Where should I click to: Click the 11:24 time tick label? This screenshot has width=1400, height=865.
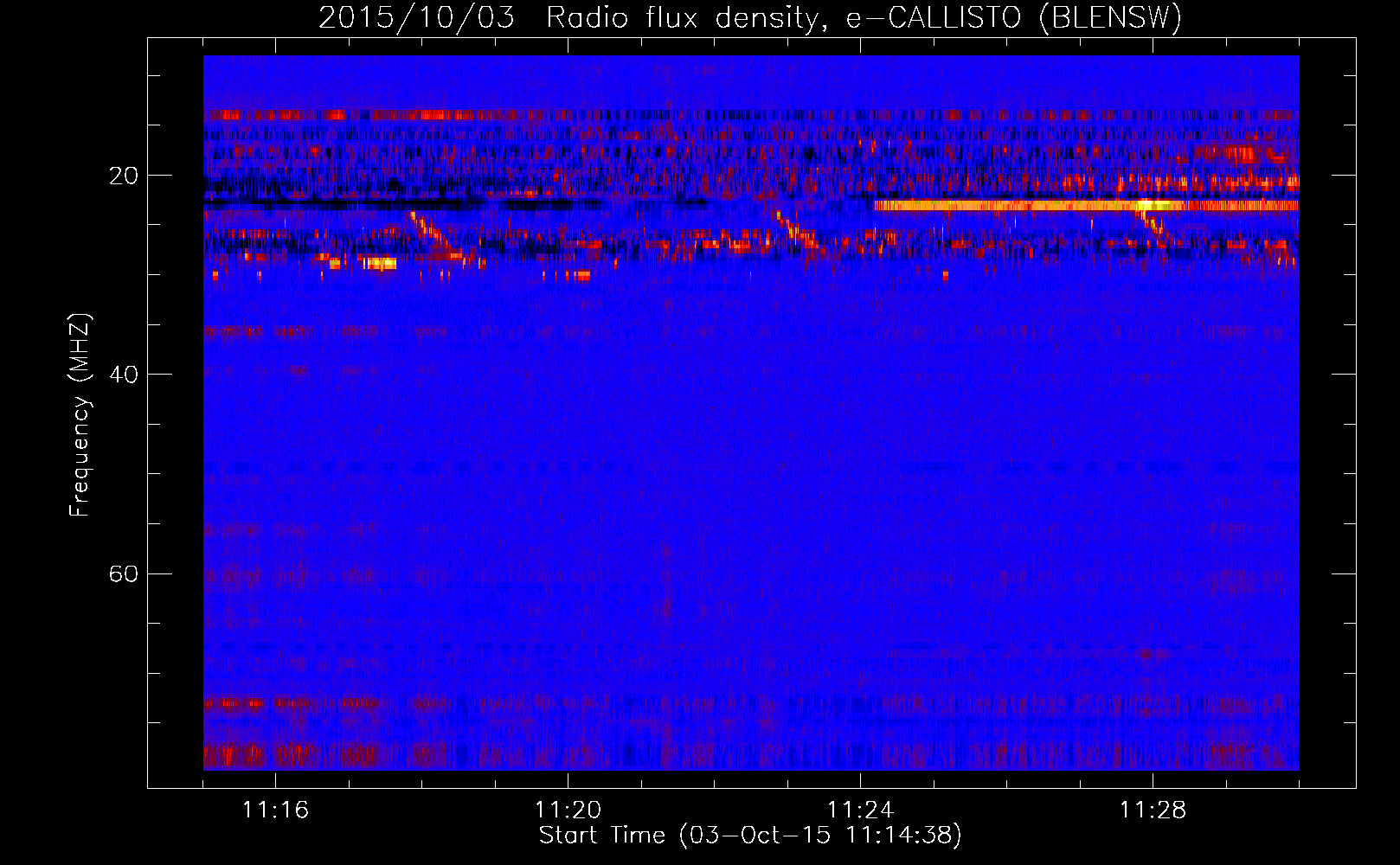coord(860,811)
